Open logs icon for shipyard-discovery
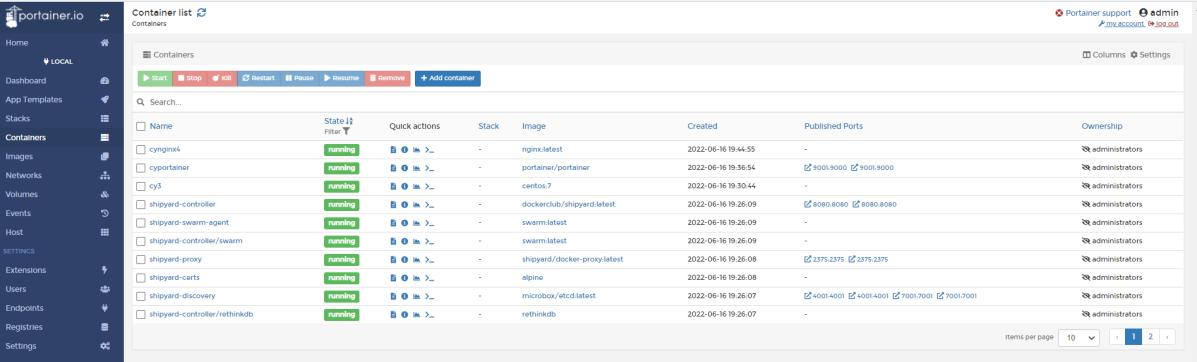 pos(392,296)
